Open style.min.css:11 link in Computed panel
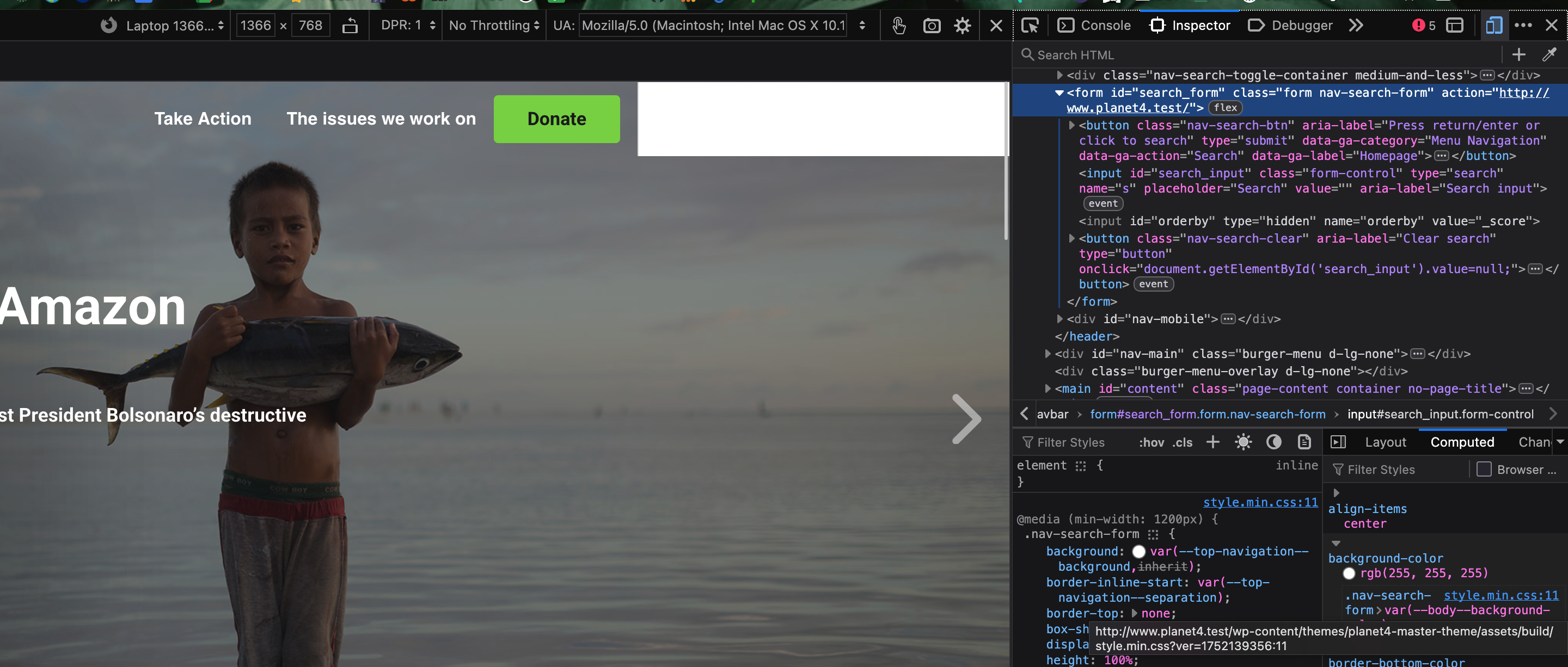The image size is (1568, 667). [1501, 595]
